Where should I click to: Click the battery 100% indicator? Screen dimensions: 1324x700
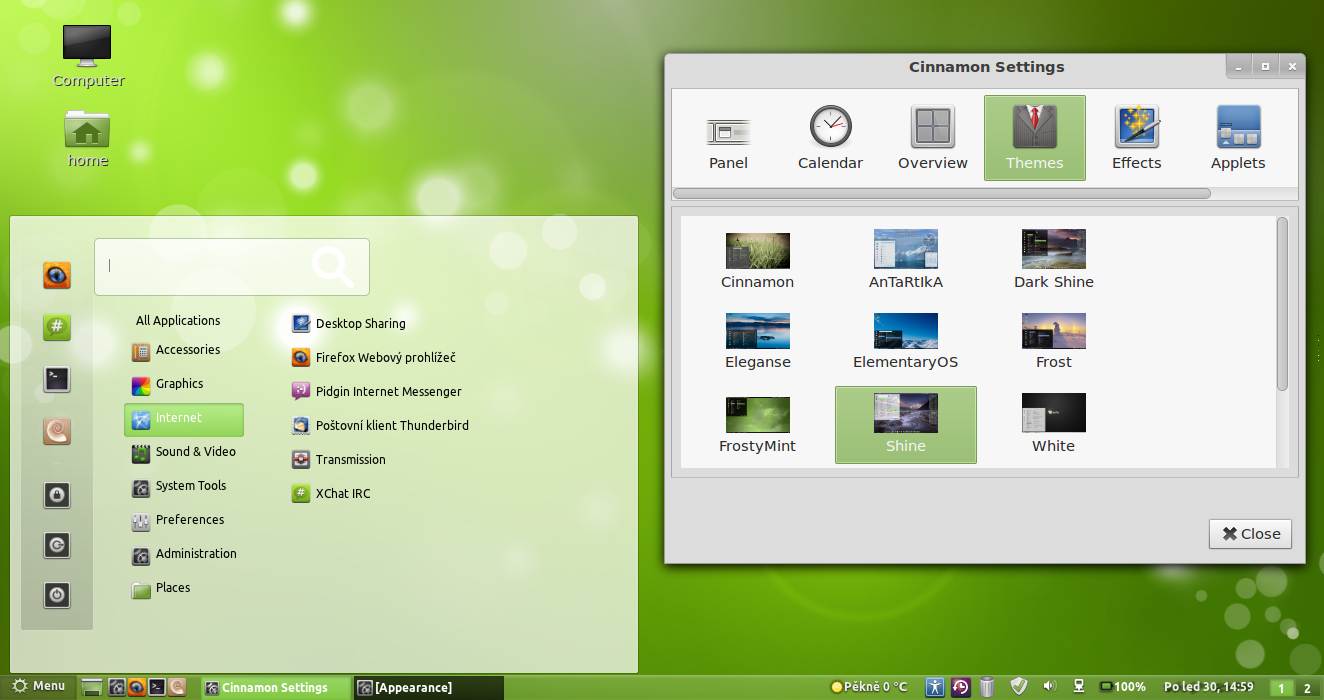(1123, 687)
